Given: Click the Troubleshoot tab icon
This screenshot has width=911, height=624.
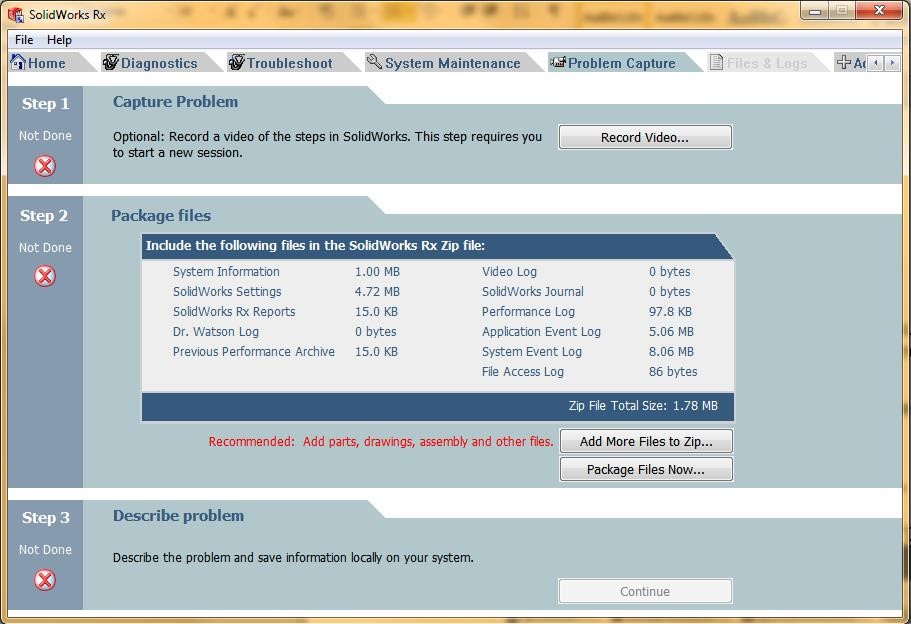Looking at the screenshot, I should [x=236, y=62].
